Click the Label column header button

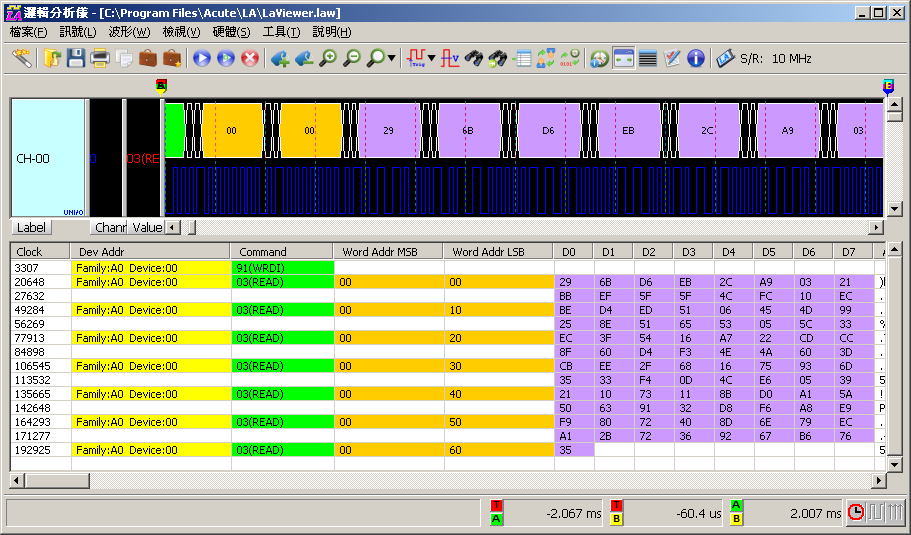31,227
